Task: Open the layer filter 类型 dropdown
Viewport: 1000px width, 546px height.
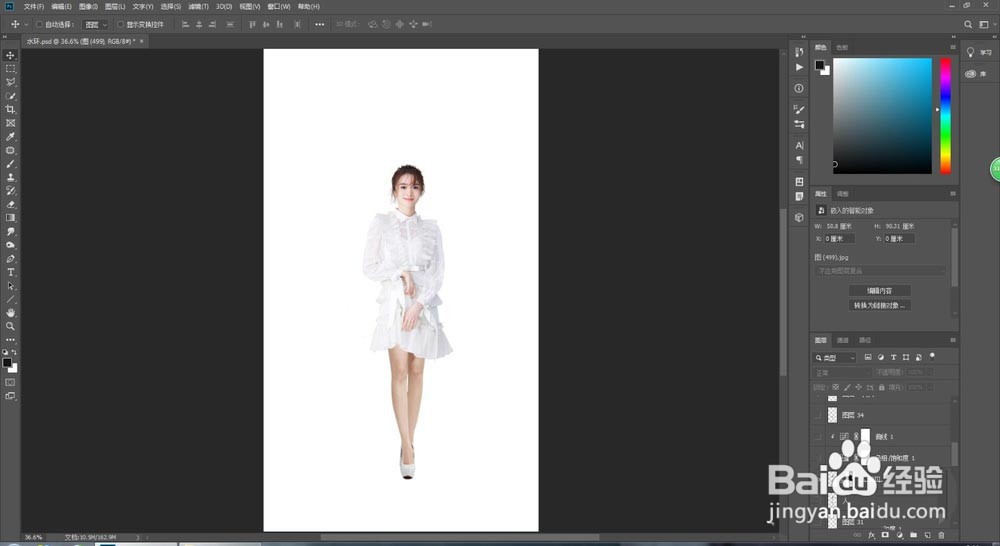Action: tap(835, 358)
